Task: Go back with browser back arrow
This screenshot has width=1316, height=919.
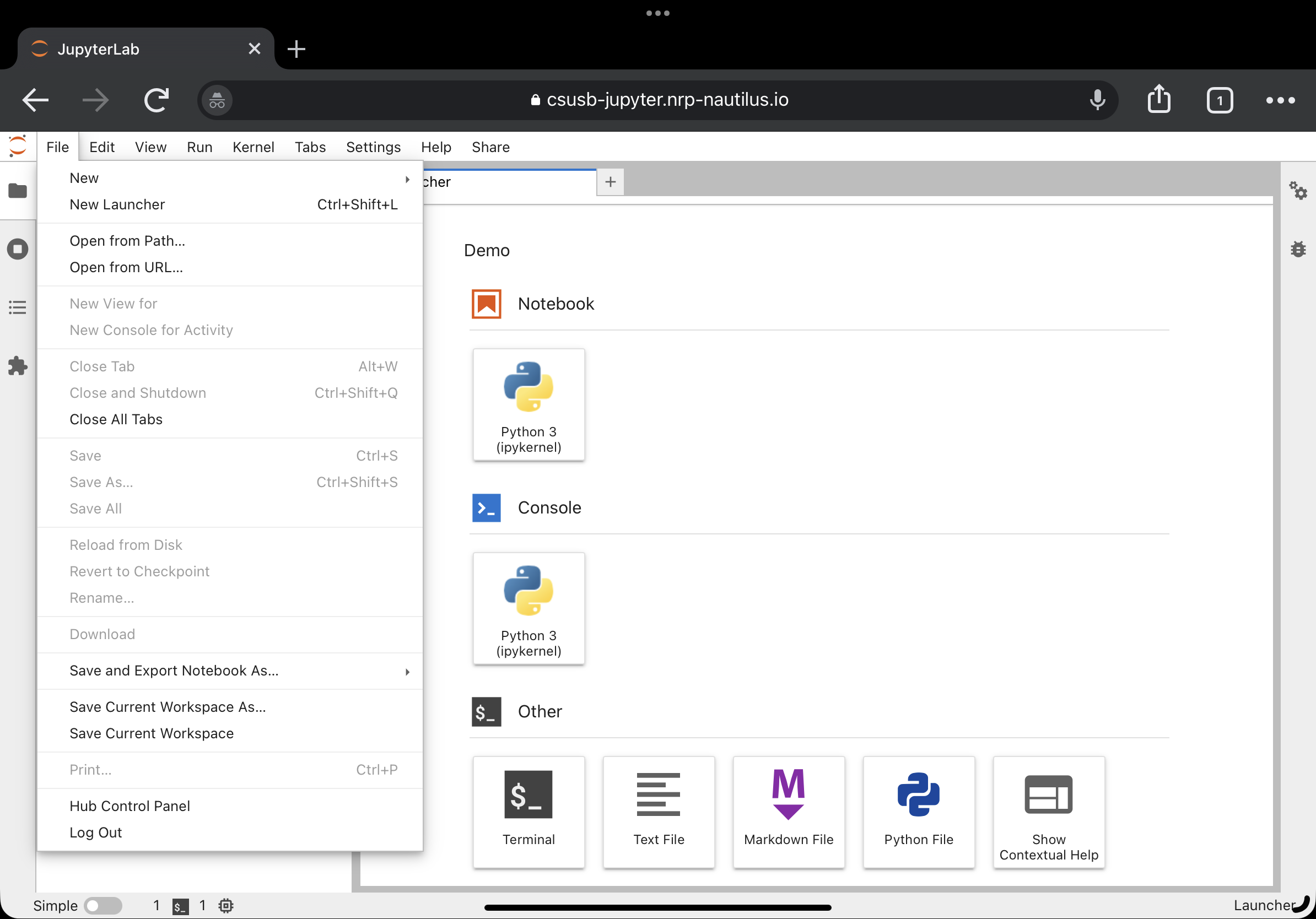Action: click(x=35, y=100)
